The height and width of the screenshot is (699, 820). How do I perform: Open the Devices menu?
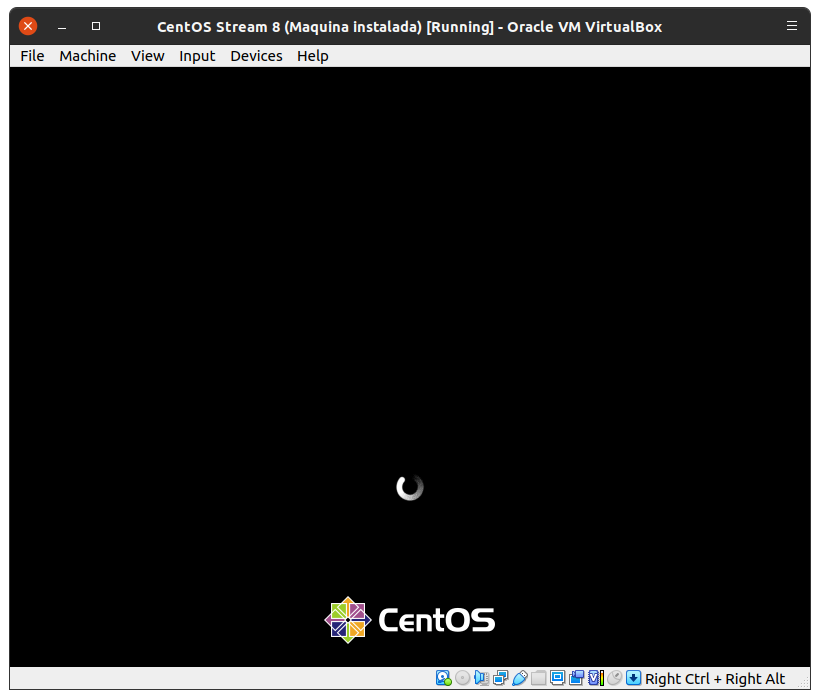click(x=256, y=56)
